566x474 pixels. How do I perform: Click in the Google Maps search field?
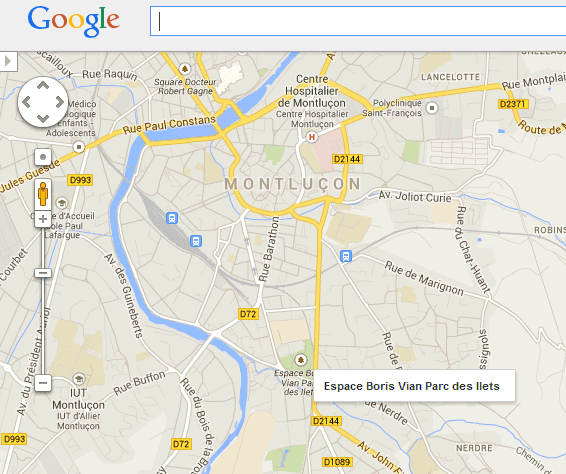pyautogui.click(x=358, y=21)
